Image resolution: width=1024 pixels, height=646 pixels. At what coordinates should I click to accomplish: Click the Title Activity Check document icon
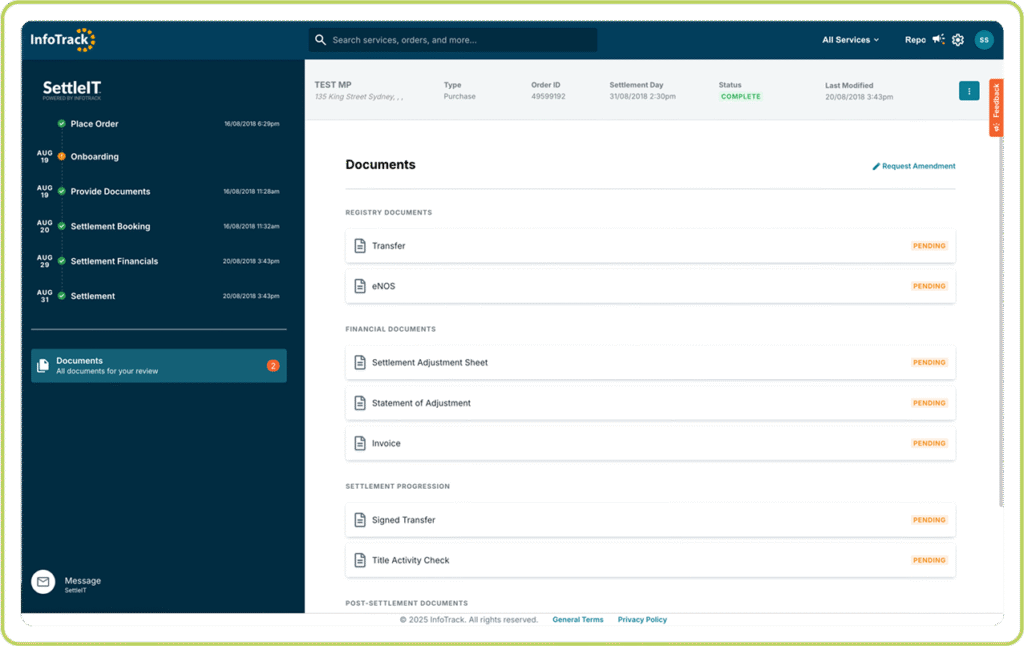(x=360, y=560)
